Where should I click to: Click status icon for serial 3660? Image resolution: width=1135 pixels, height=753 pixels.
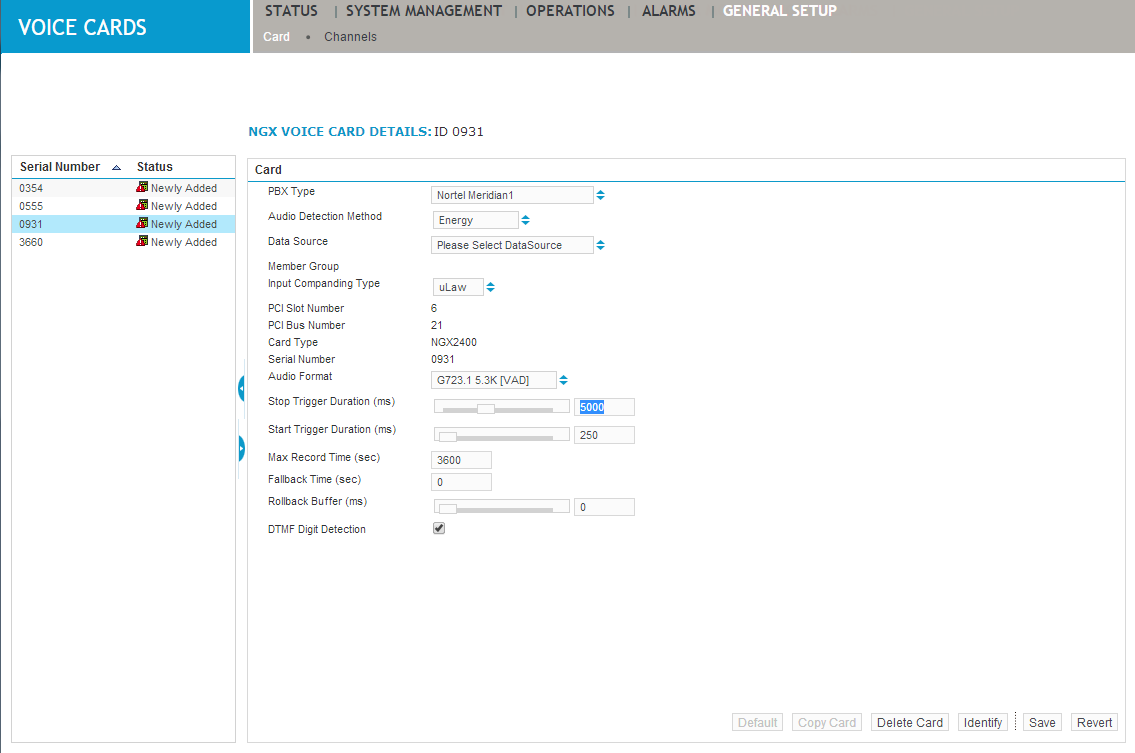coord(142,242)
